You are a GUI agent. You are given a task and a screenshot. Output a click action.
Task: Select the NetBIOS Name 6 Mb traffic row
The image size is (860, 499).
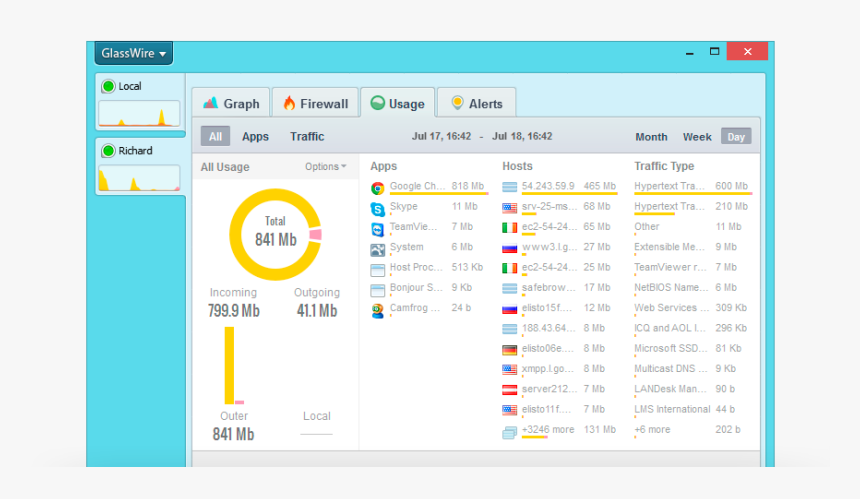tap(692, 288)
